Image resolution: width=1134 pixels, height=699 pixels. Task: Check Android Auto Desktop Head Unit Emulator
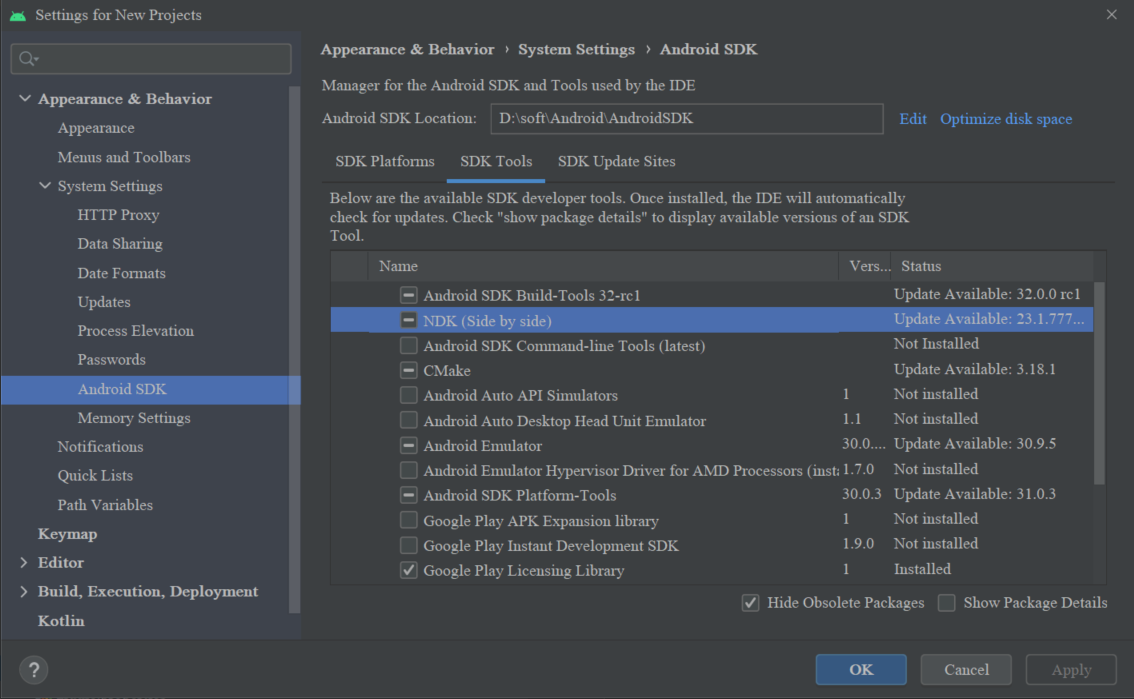tap(409, 420)
